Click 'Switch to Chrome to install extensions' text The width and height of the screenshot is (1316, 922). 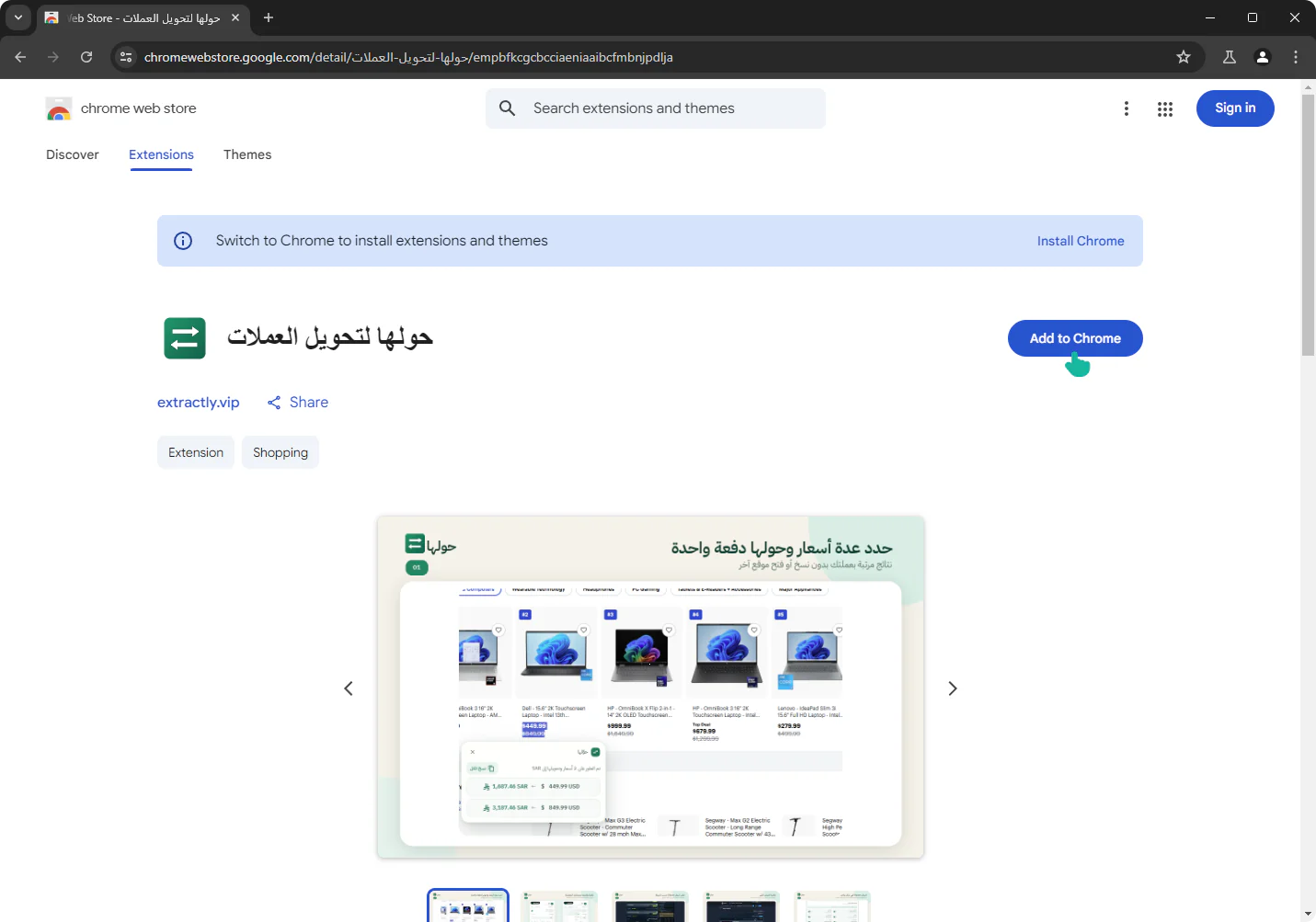point(382,241)
